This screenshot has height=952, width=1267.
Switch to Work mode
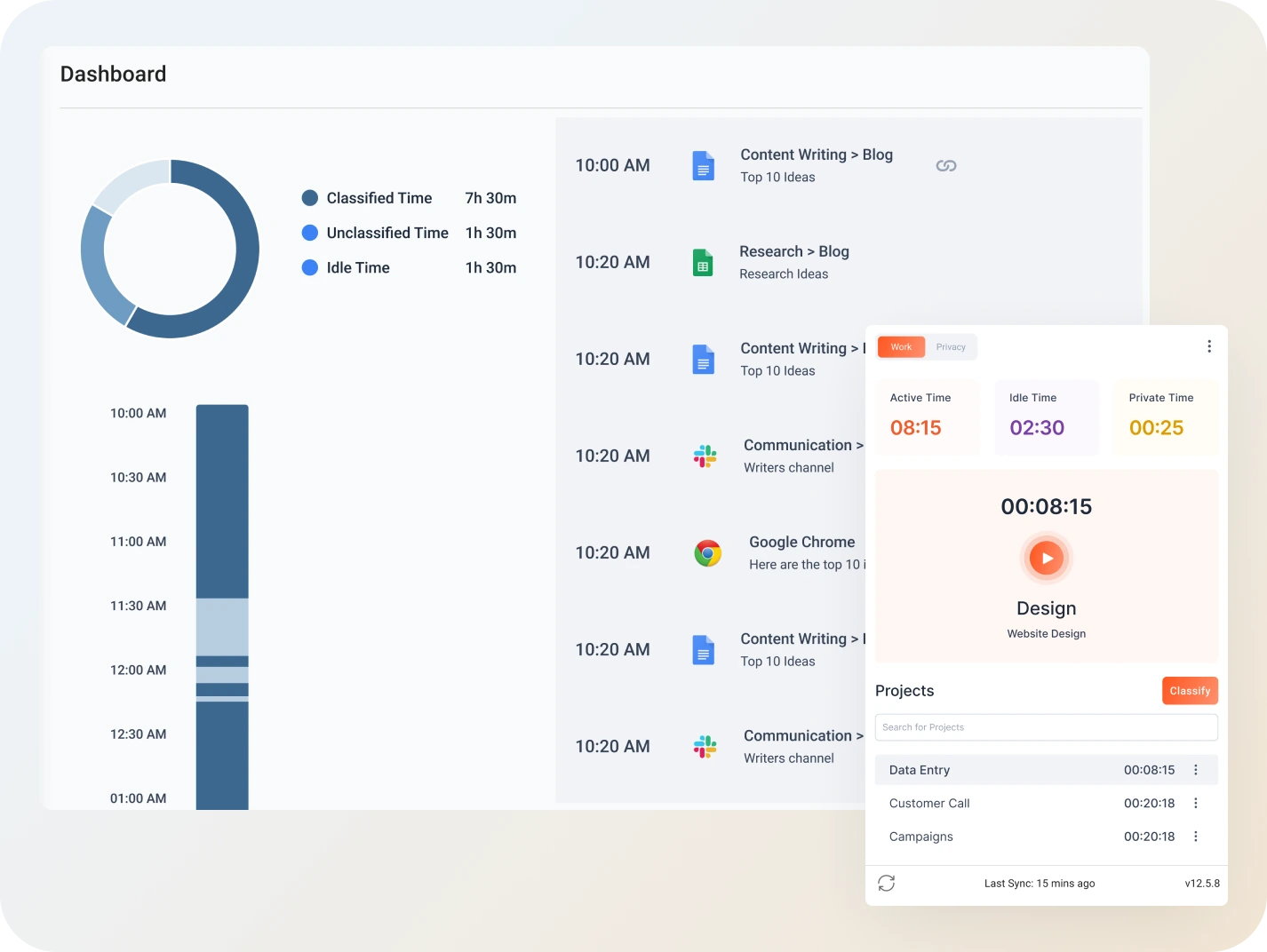(x=901, y=347)
